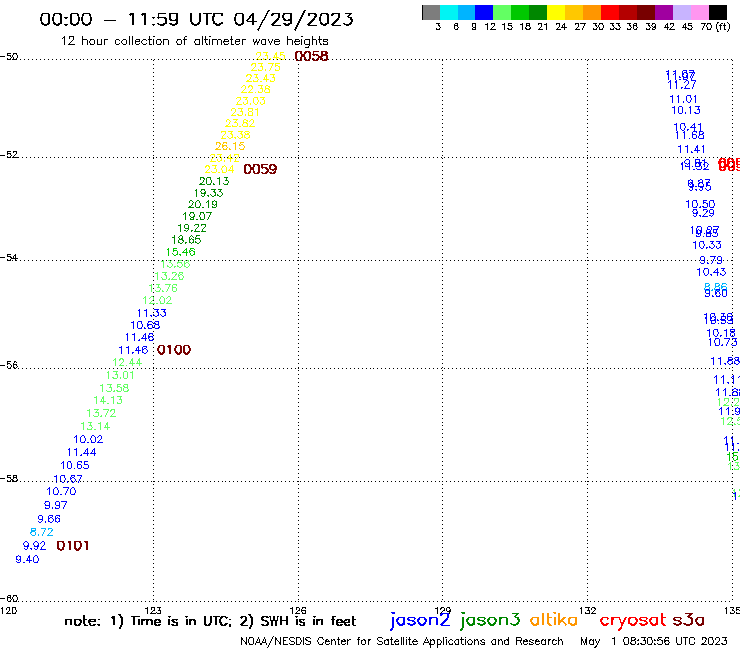740x650 pixels.
Task: Click the 20.13 wave height value
Action: click(x=214, y=181)
